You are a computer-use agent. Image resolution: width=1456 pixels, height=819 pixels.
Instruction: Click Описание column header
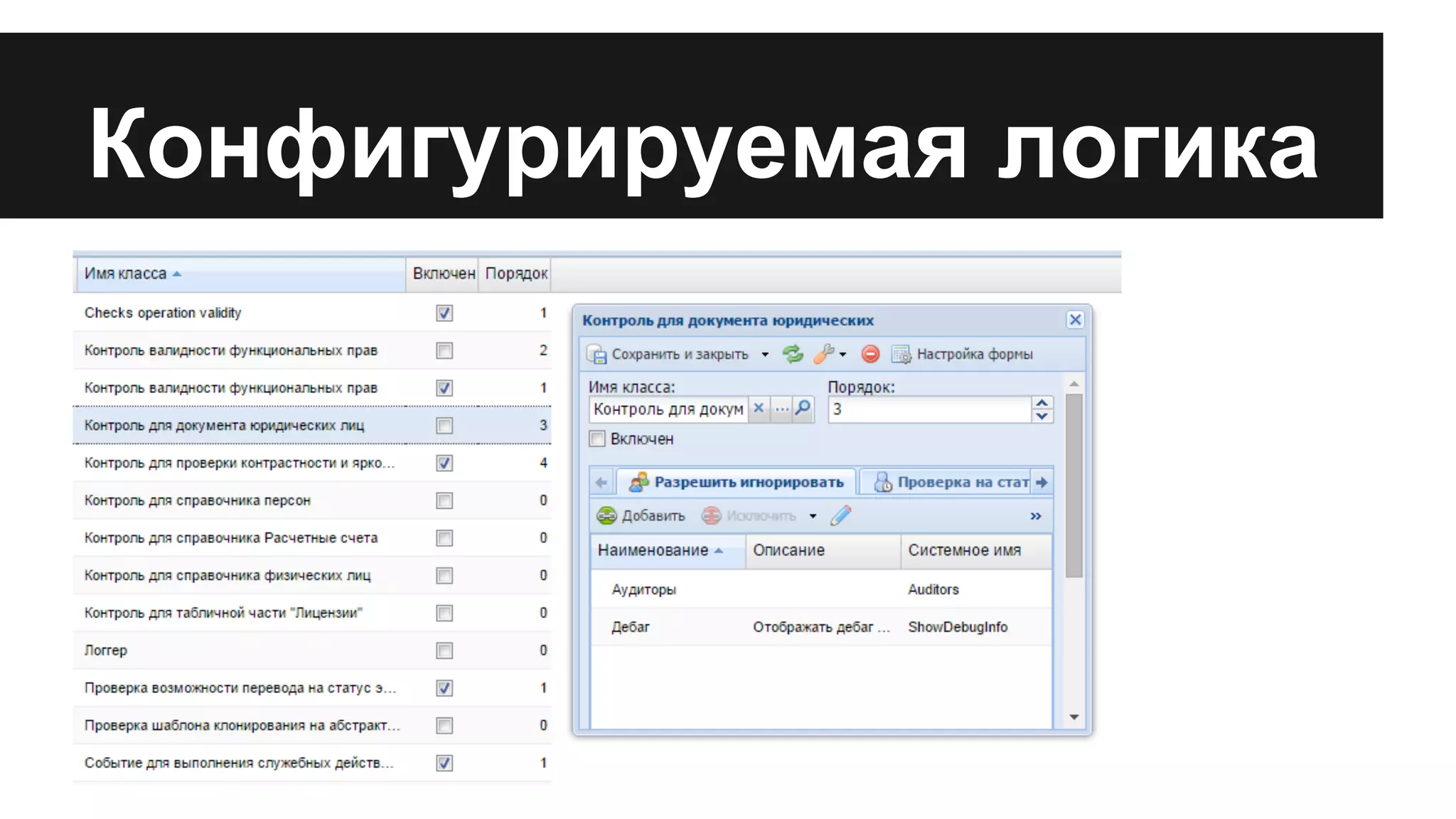[x=823, y=550]
